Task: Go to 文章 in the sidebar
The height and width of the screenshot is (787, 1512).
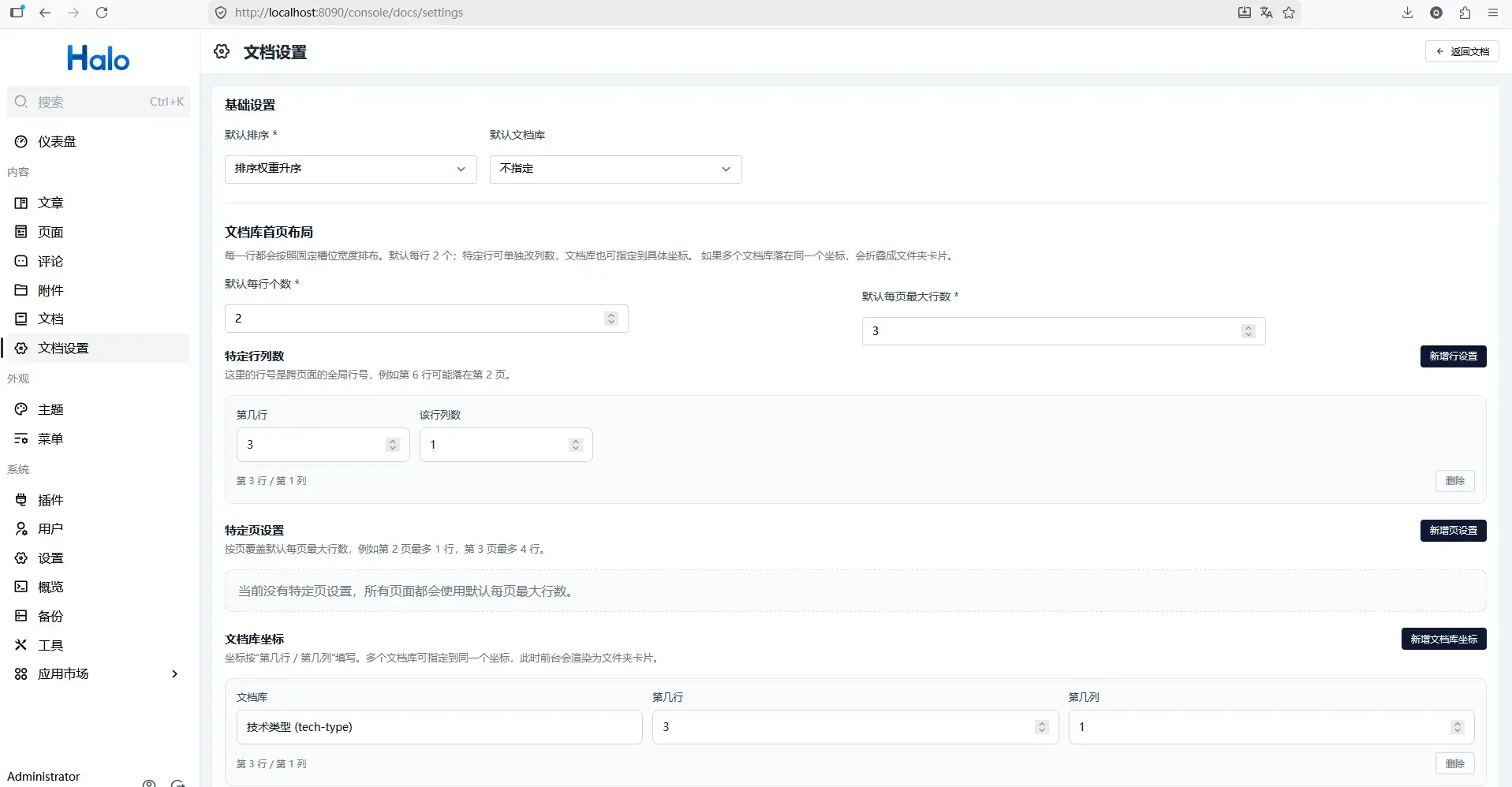Action: click(97, 203)
